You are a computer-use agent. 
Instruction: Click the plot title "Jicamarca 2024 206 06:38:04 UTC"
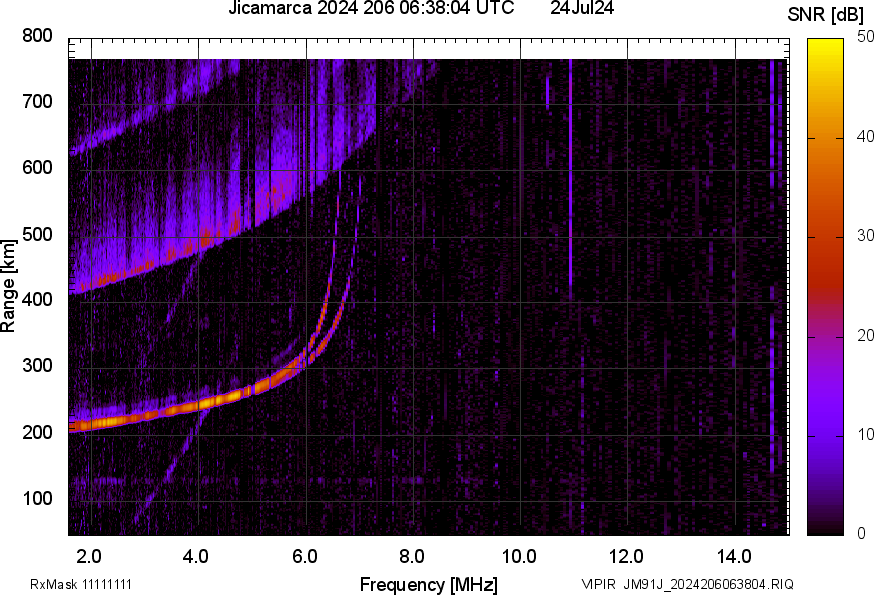click(371, 8)
